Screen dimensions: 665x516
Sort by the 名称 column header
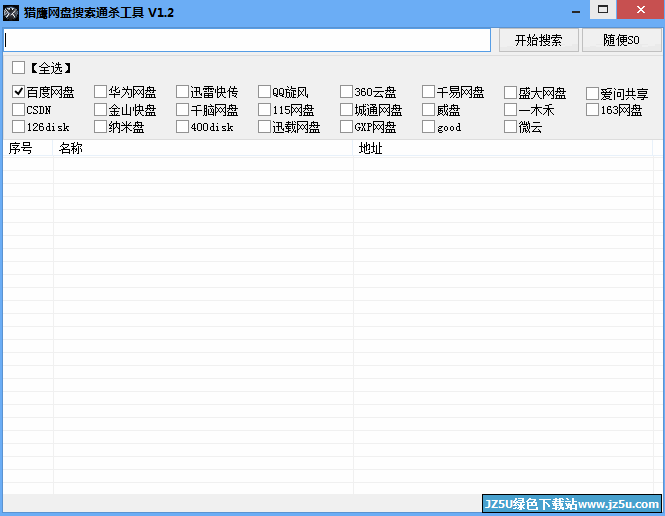[203, 148]
